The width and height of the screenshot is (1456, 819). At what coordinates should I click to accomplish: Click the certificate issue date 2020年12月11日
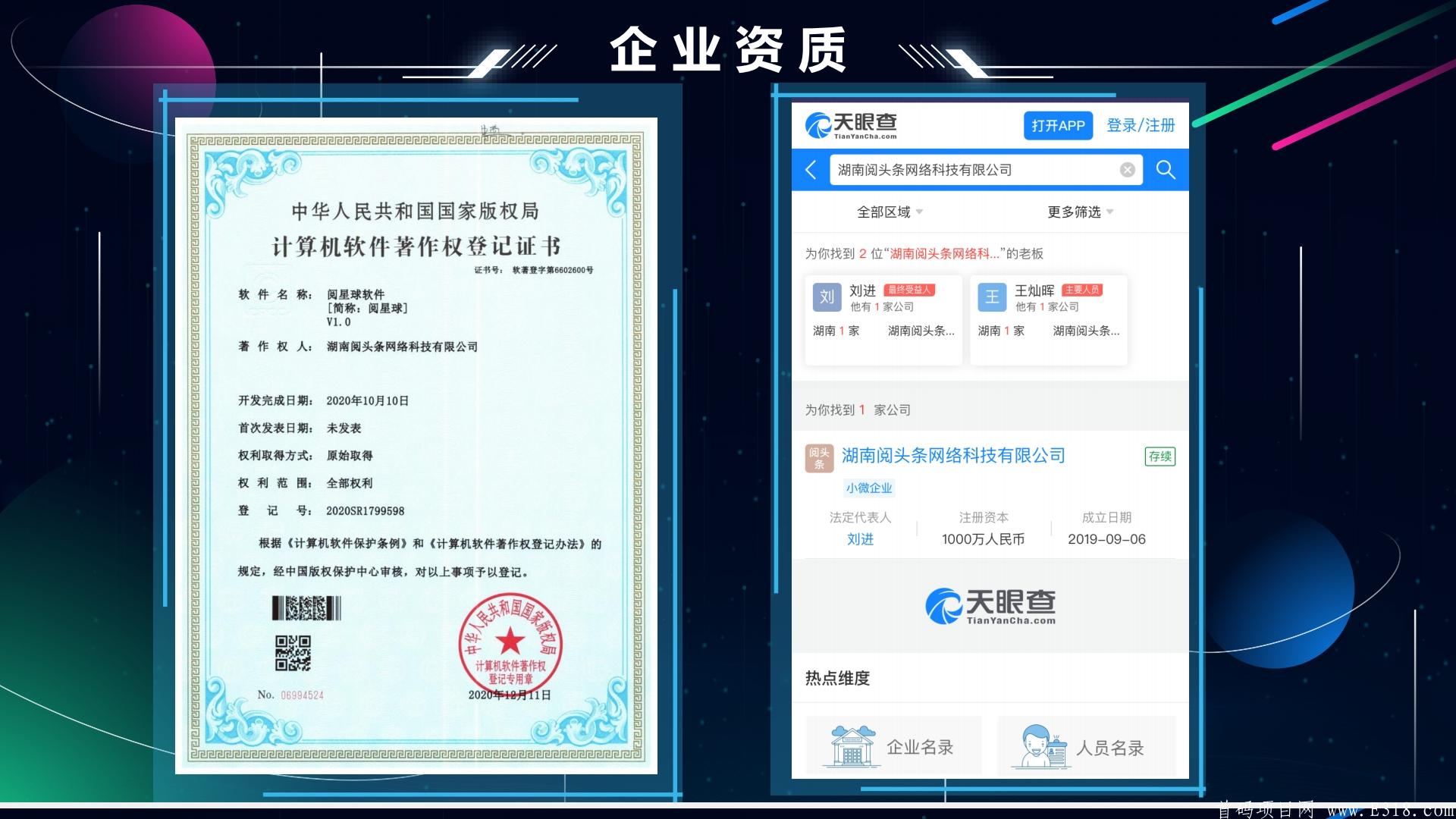point(510,695)
